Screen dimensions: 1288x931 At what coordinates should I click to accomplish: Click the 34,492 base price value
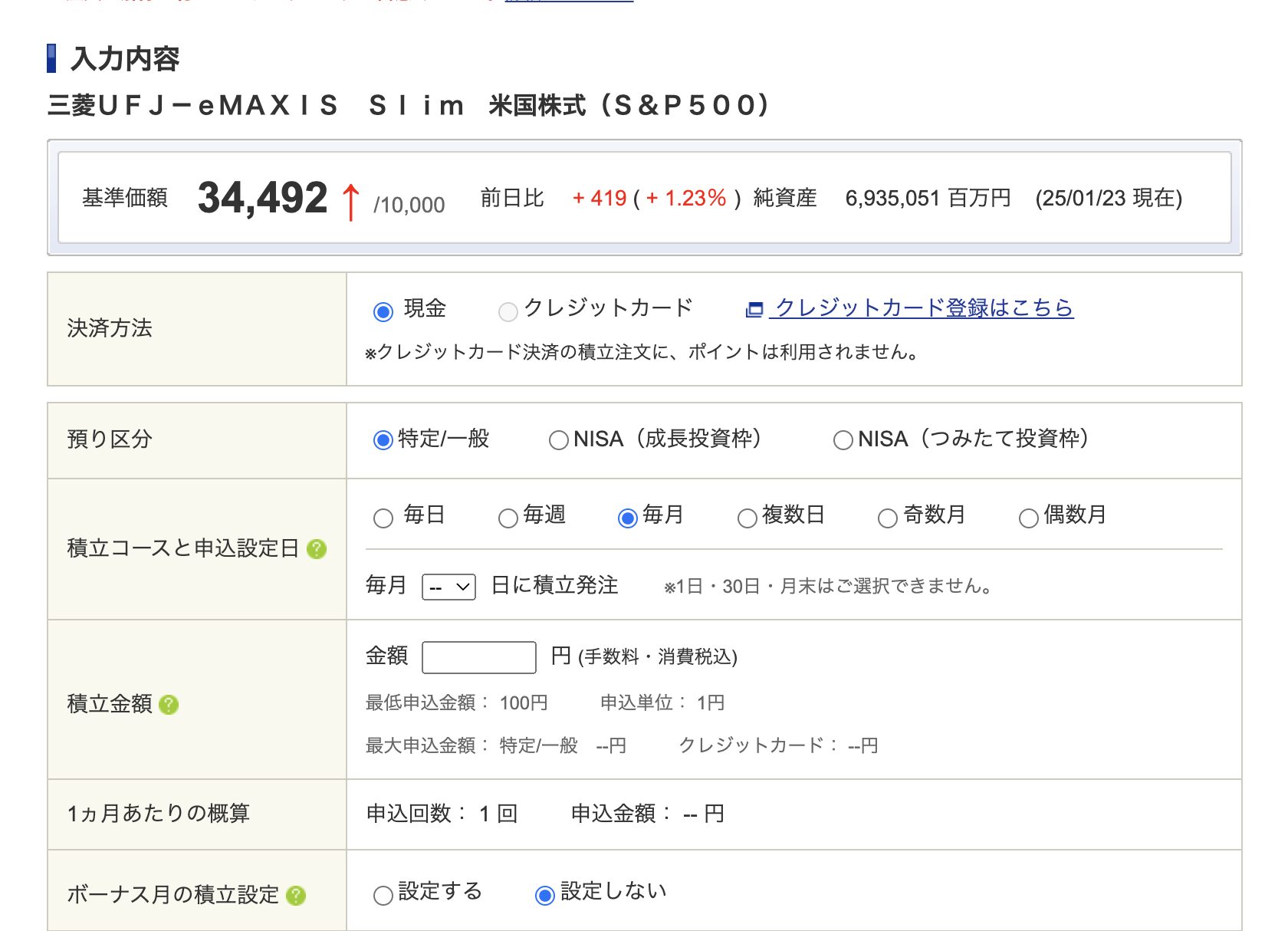[x=262, y=198]
